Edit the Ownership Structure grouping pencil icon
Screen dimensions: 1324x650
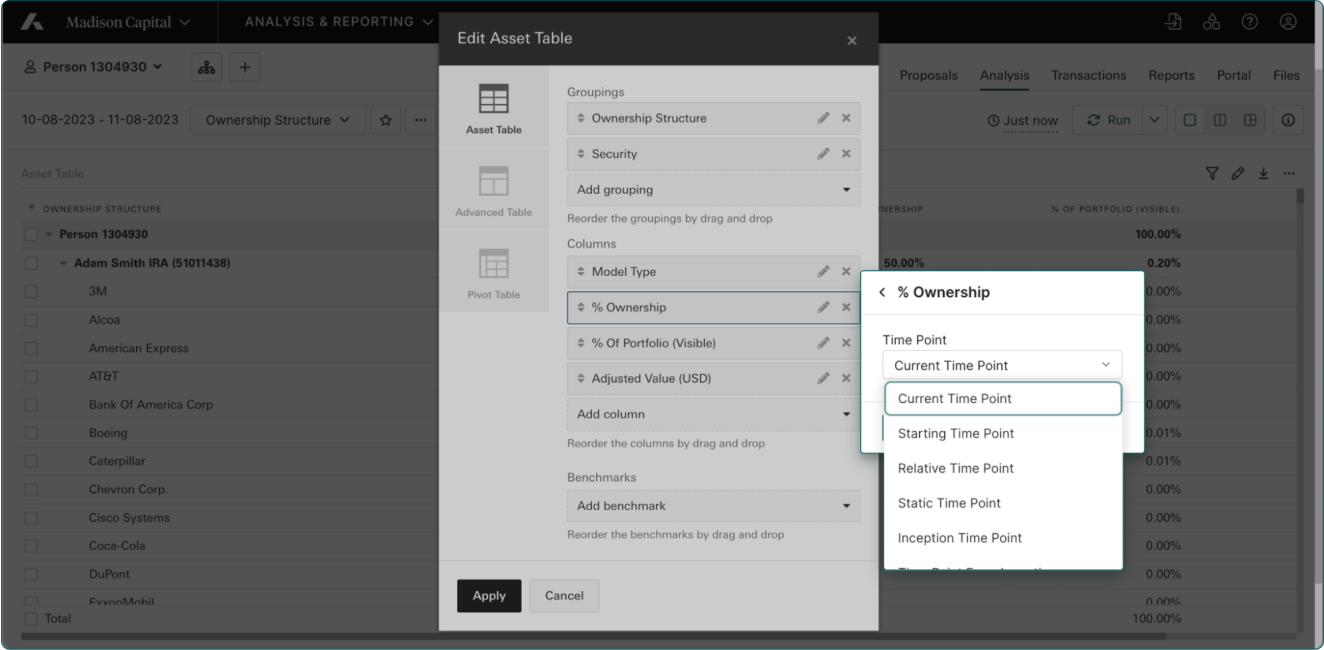click(x=823, y=118)
